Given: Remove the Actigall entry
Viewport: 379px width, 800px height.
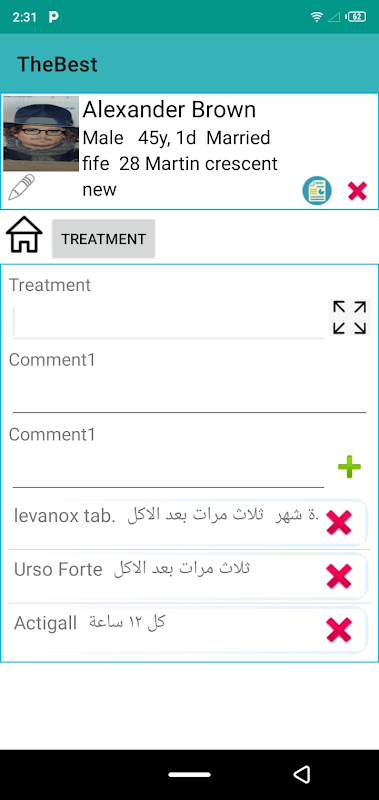Looking at the screenshot, I should tap(339, 630).
